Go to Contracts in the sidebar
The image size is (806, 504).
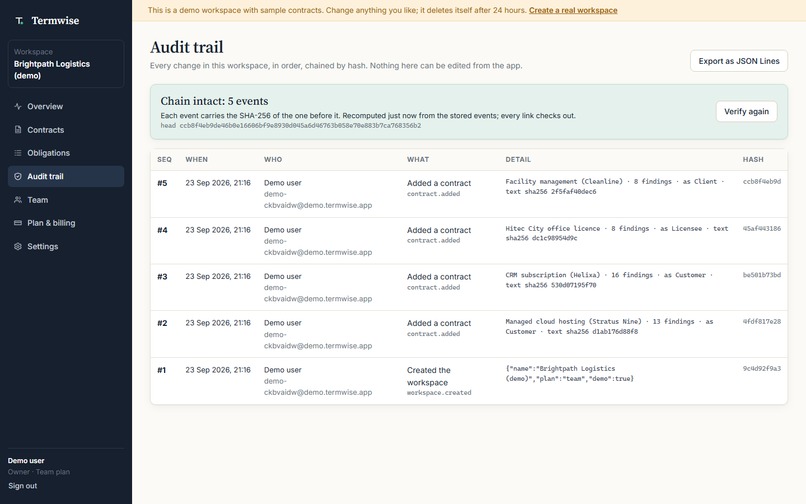coord(66,130)
